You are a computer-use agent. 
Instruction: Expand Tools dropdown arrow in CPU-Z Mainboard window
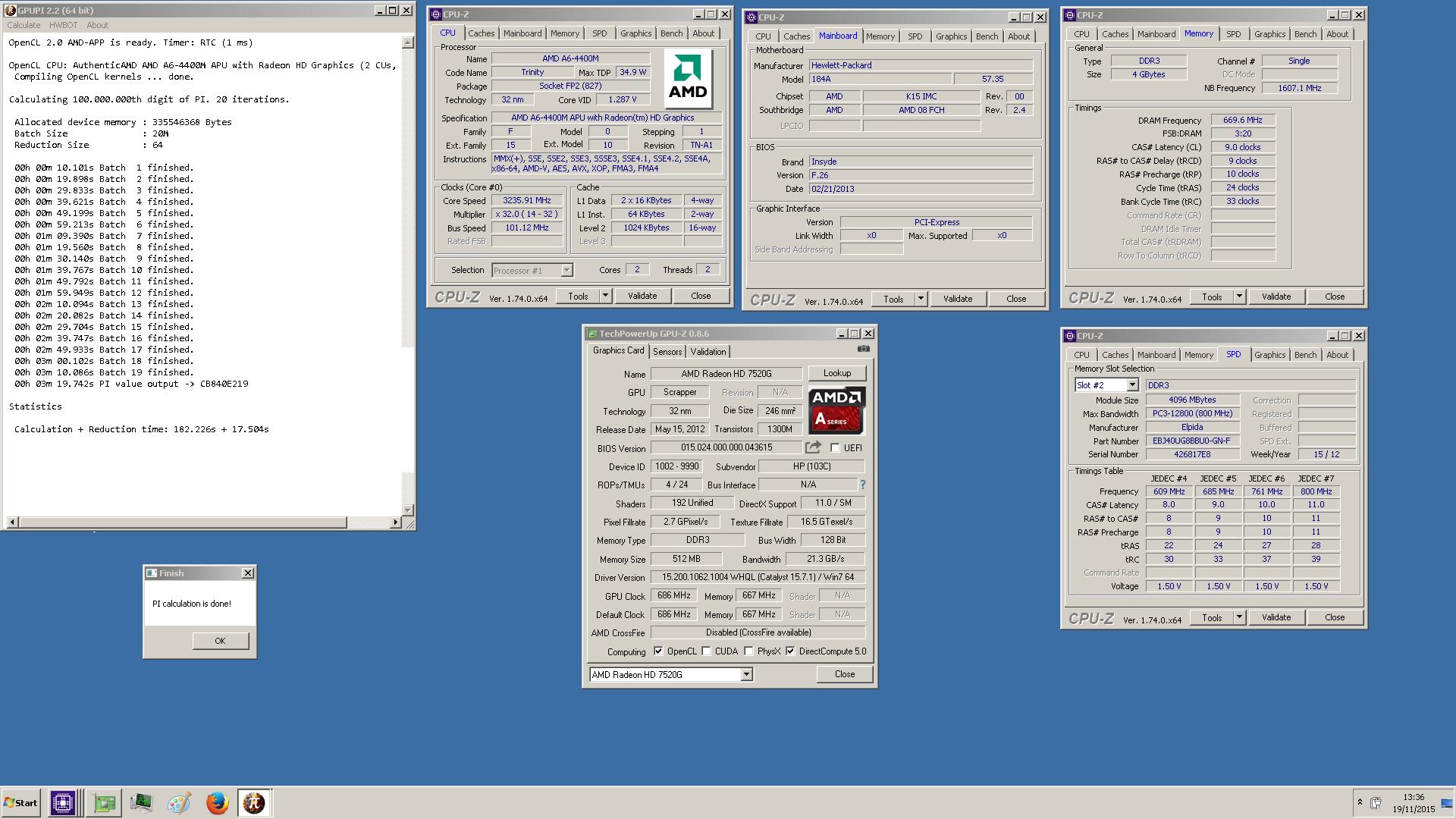click(921, 299)
